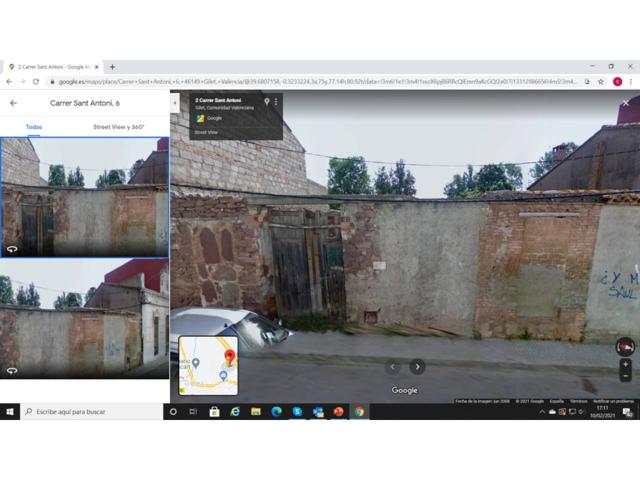Click the Street View label in info card
Image resolution: width=640 pixels, height=480 pixels.
pos(206,132)
